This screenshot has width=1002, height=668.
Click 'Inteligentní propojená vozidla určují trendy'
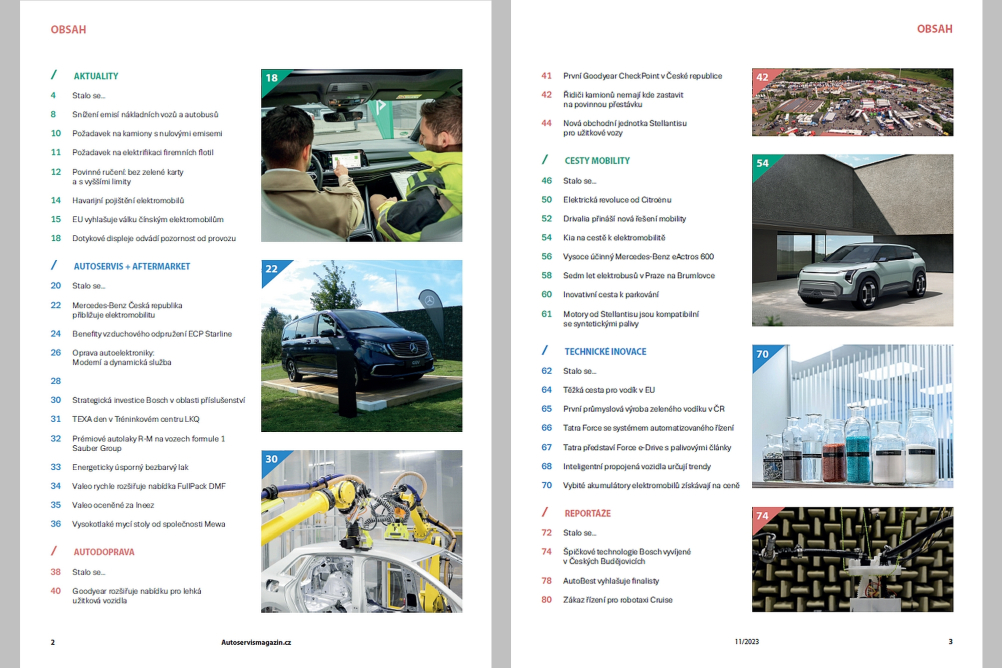pos(637,467)
